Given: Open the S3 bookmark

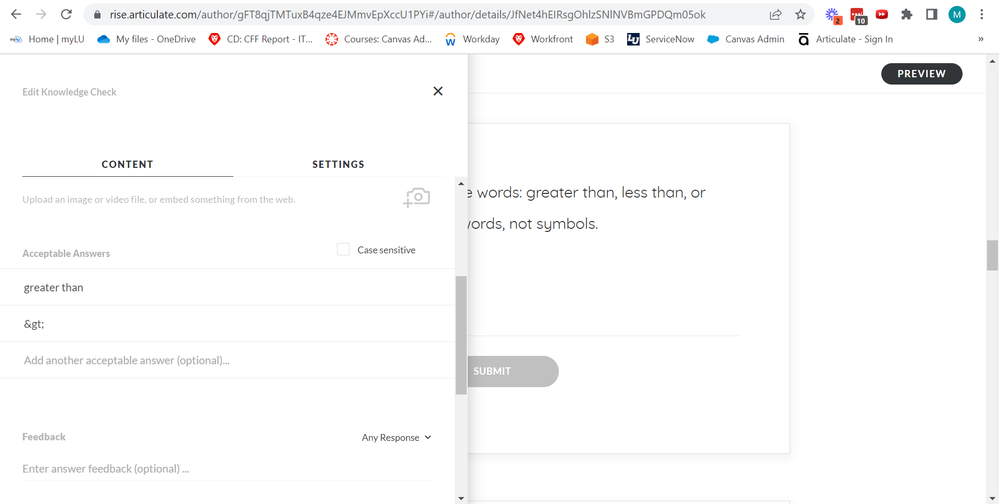Looking at the screenshot, I should click(x=600, y=39).
